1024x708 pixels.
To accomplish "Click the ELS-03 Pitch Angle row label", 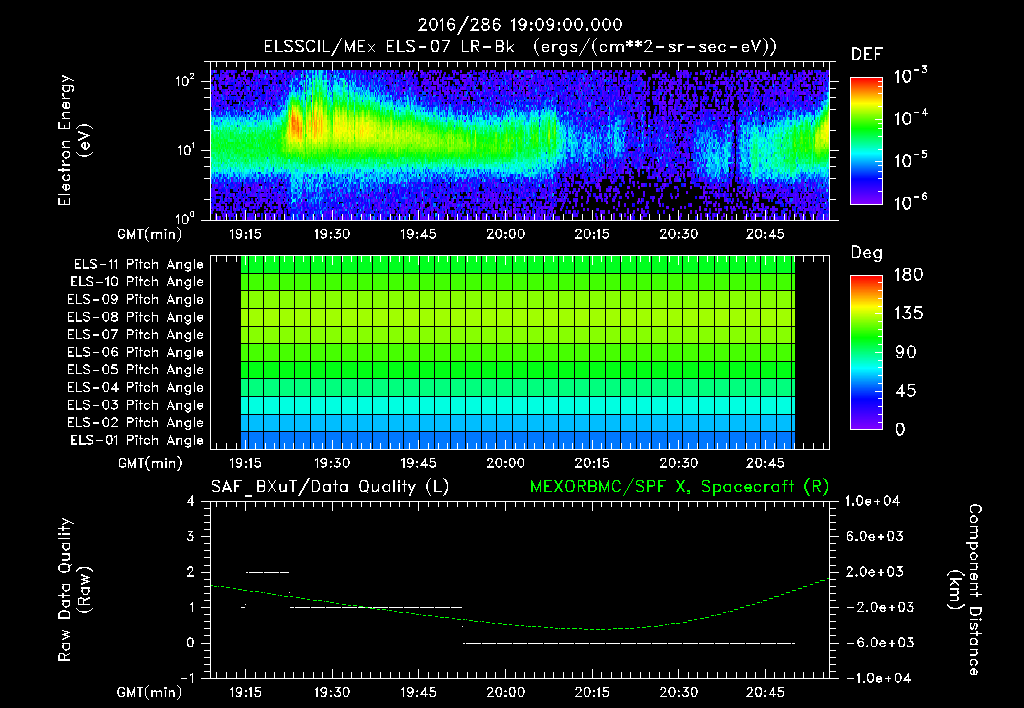I will [136, 405].
